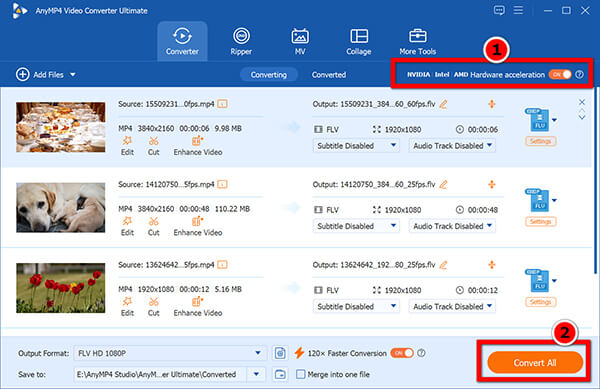Open Subtitle Disabled dropdown for 15509231 video

356,146
